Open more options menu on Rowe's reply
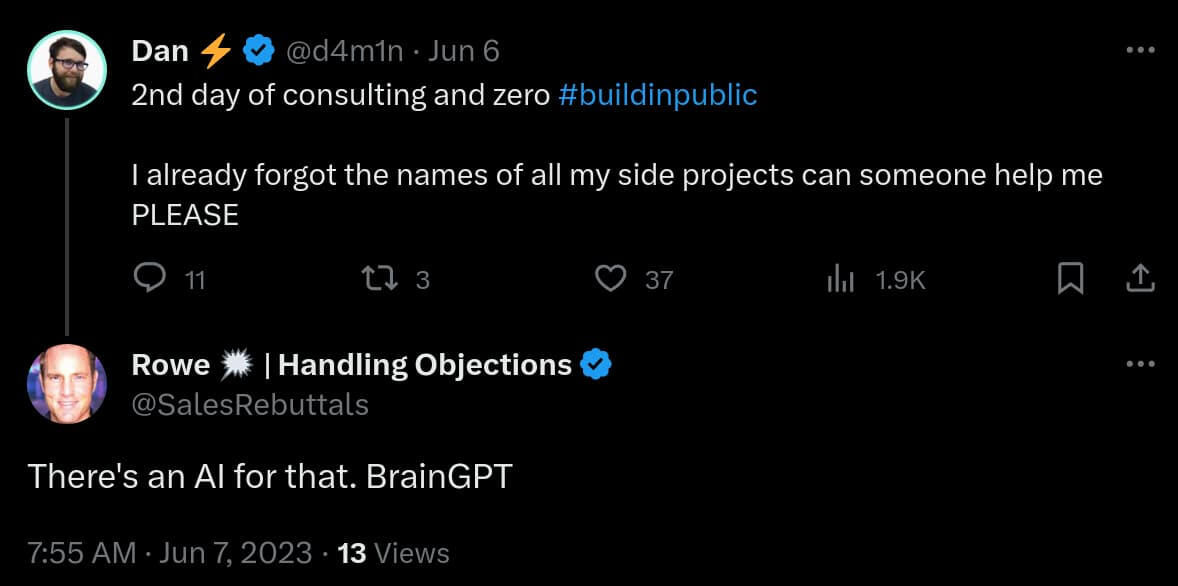 tap(1140, 364)
